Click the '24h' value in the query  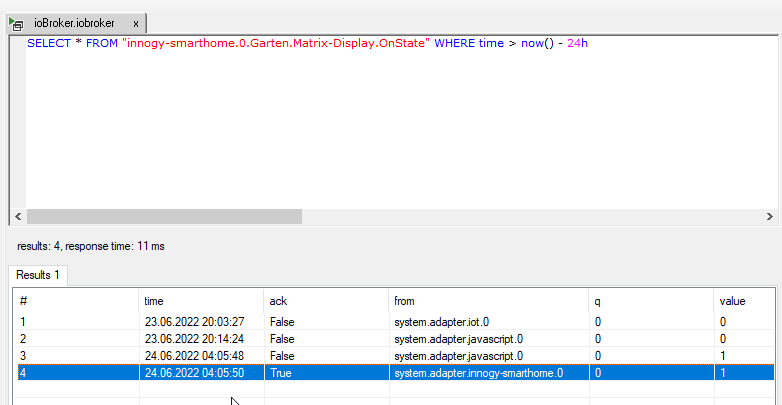pyautogui.click(x=578, y=43)
